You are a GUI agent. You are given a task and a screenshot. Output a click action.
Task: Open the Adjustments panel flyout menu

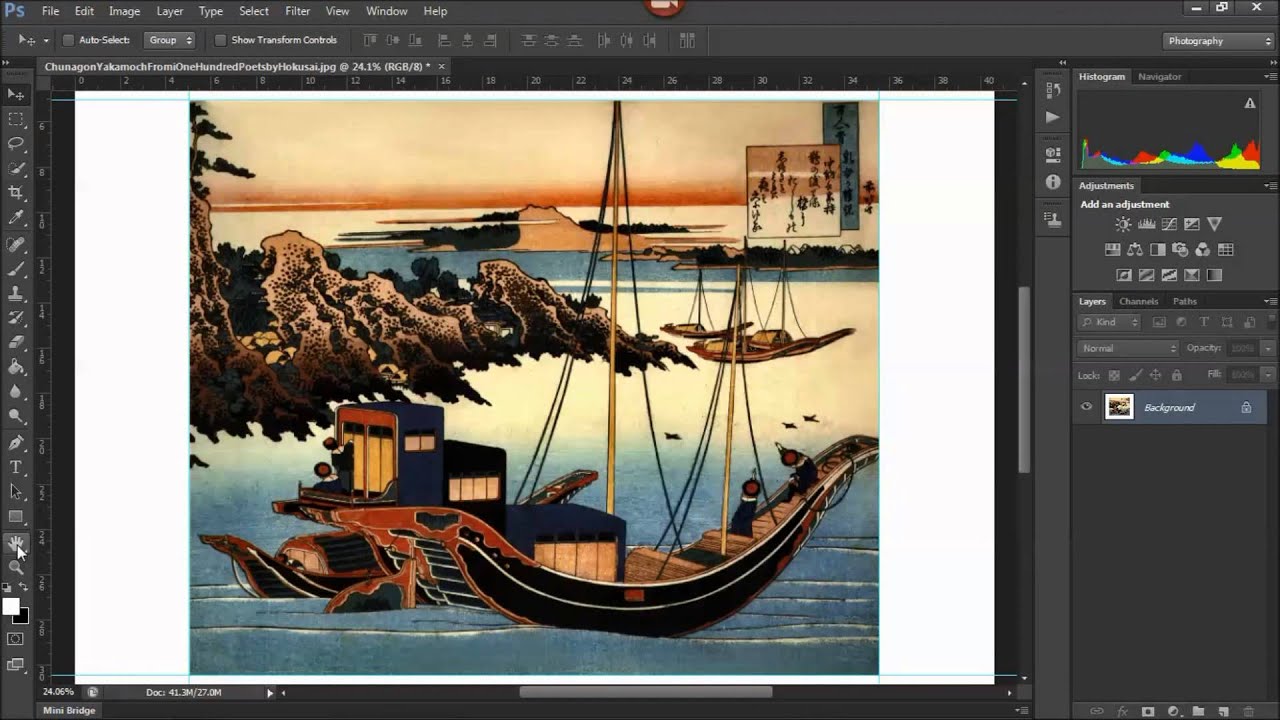pos(1270,185)
